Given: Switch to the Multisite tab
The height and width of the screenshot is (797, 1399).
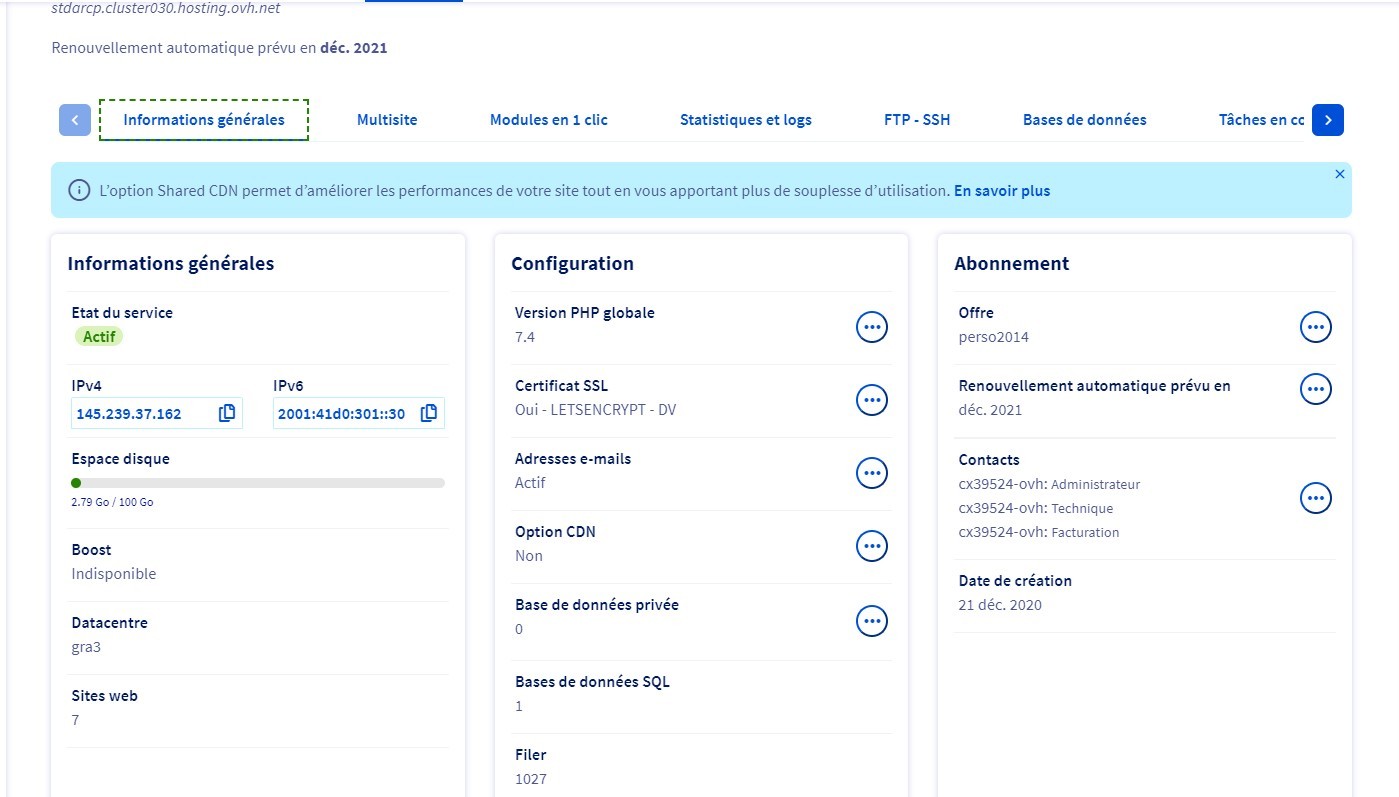Looking at the screenshot, I should [x=387, y=120].
